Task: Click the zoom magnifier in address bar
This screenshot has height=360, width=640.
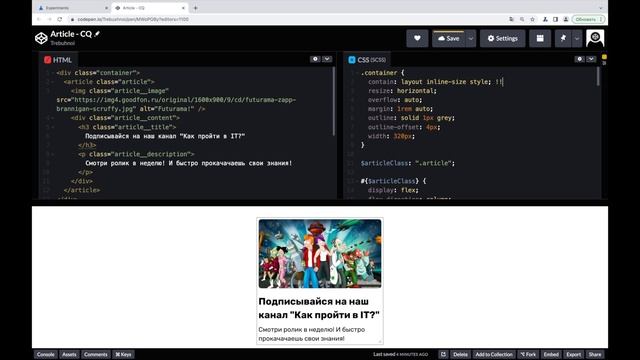Action: click(522, 19)
